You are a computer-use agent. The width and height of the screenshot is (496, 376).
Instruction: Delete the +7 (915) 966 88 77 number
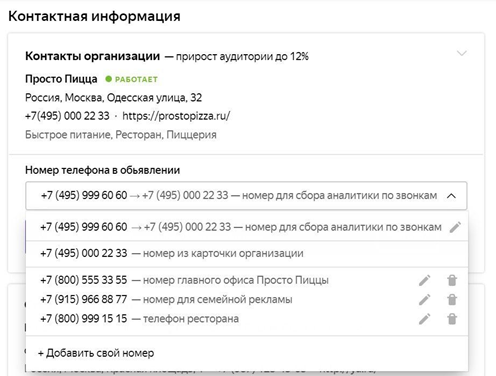[452, 300]
